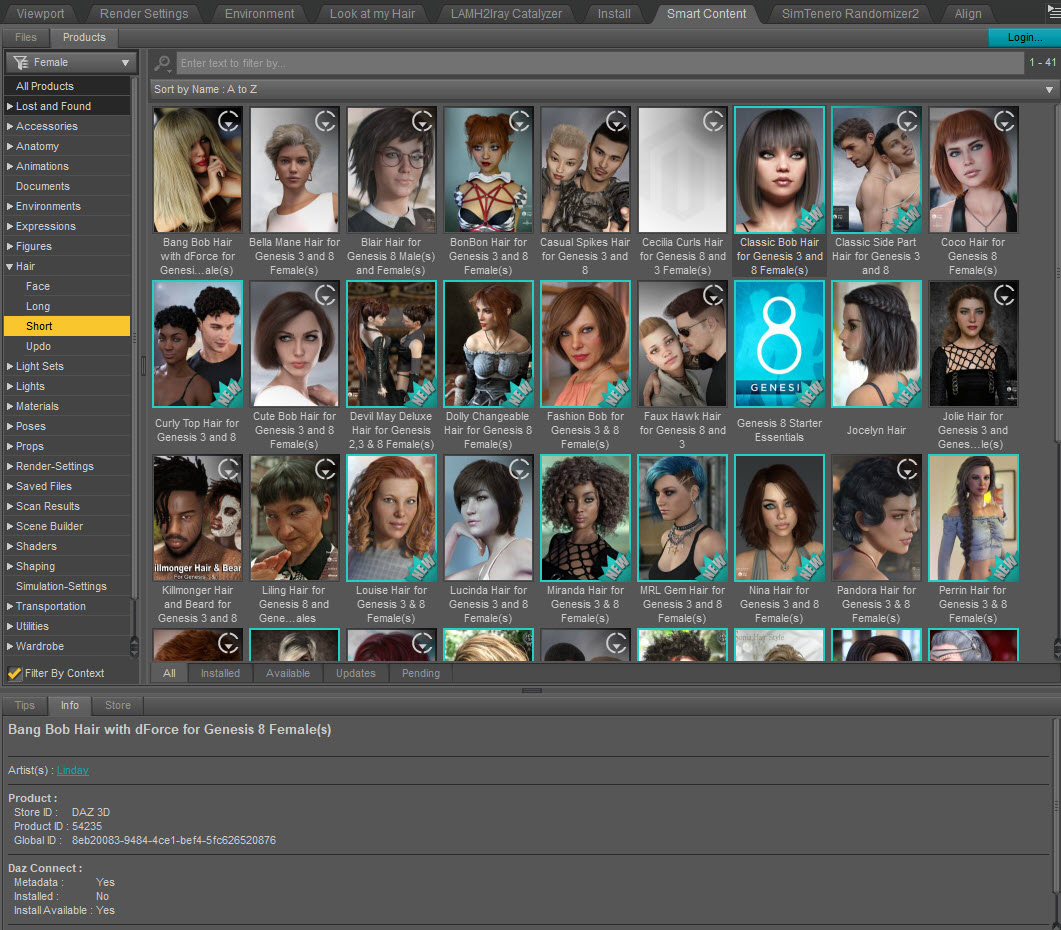This screenshot has height=930, width=1061.
Task: Open the Linday artist link
Action: coord(73,770)
